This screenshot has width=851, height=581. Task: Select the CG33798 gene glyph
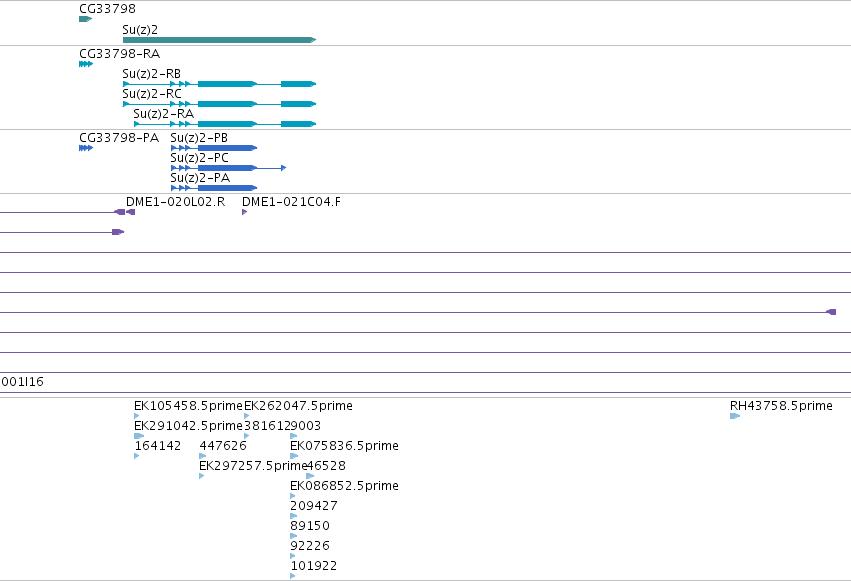tap(86, 19)
